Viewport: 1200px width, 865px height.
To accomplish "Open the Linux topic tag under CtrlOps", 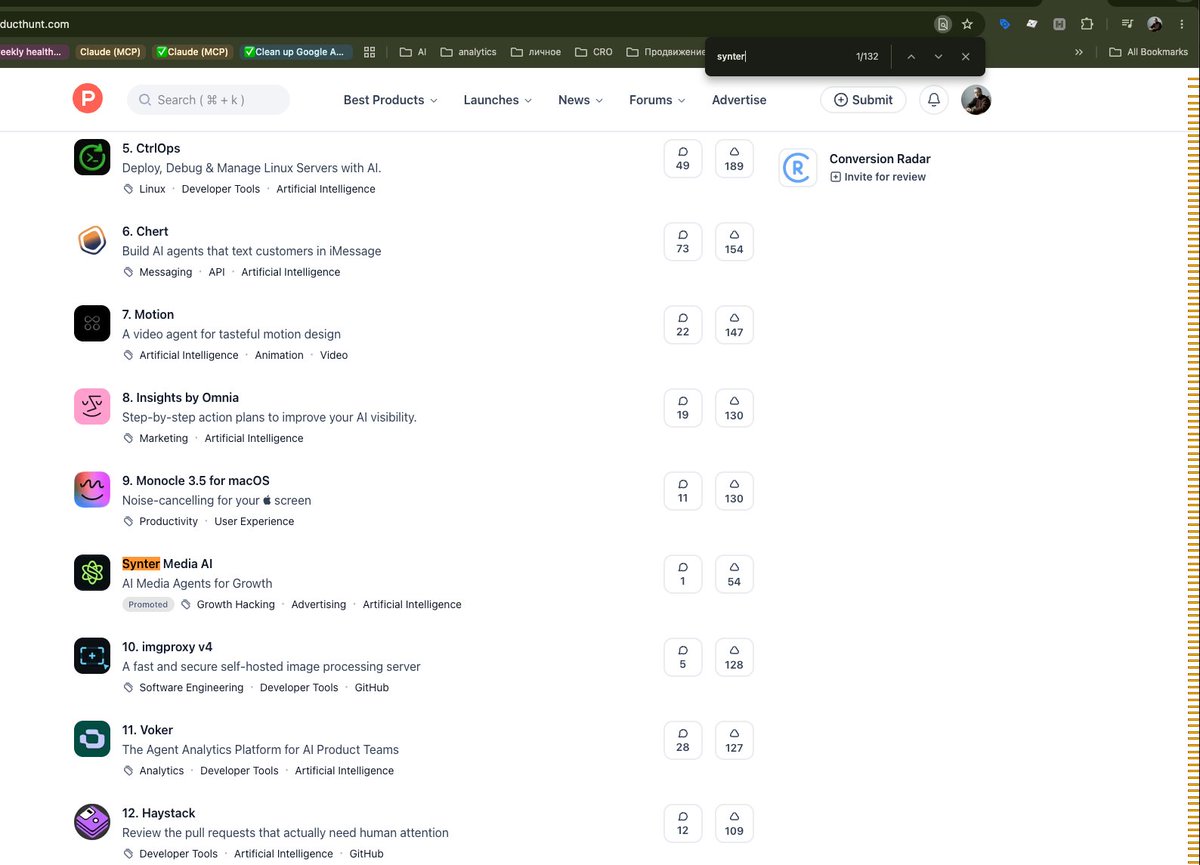I will [152, 189].
